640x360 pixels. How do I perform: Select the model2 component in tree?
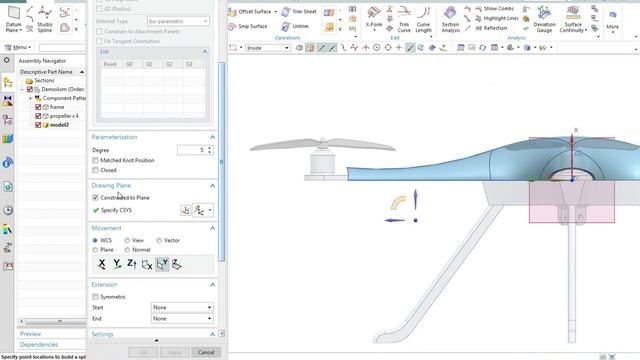click(59, 125)
